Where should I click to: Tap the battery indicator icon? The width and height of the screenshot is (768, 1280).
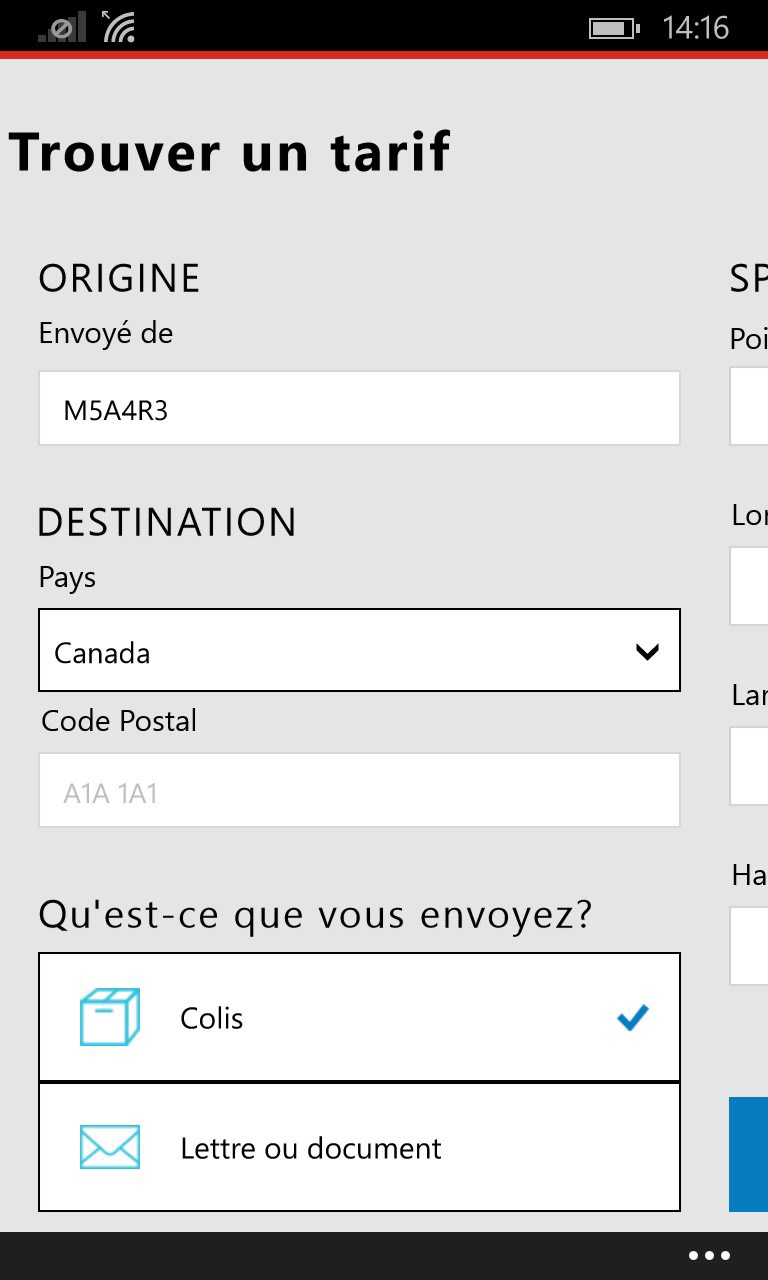click(612, 28)
